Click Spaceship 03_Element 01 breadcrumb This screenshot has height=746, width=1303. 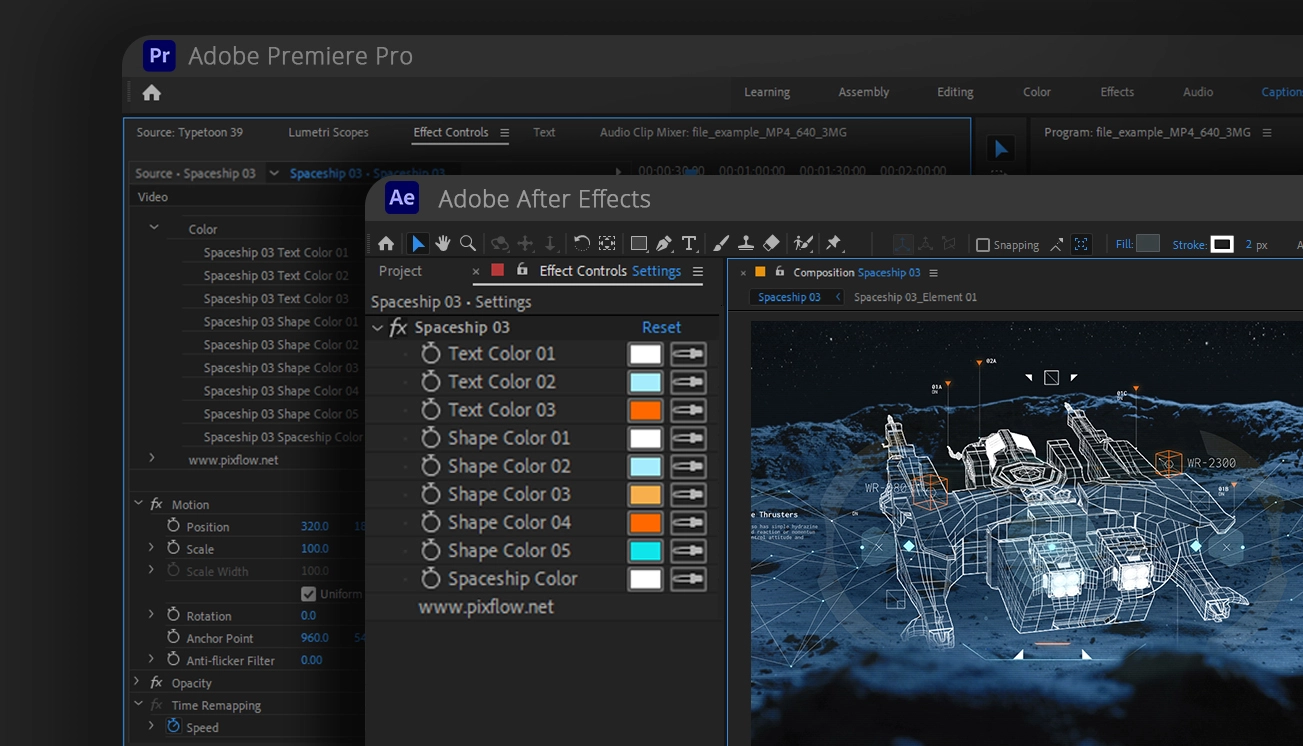[915, 297]
